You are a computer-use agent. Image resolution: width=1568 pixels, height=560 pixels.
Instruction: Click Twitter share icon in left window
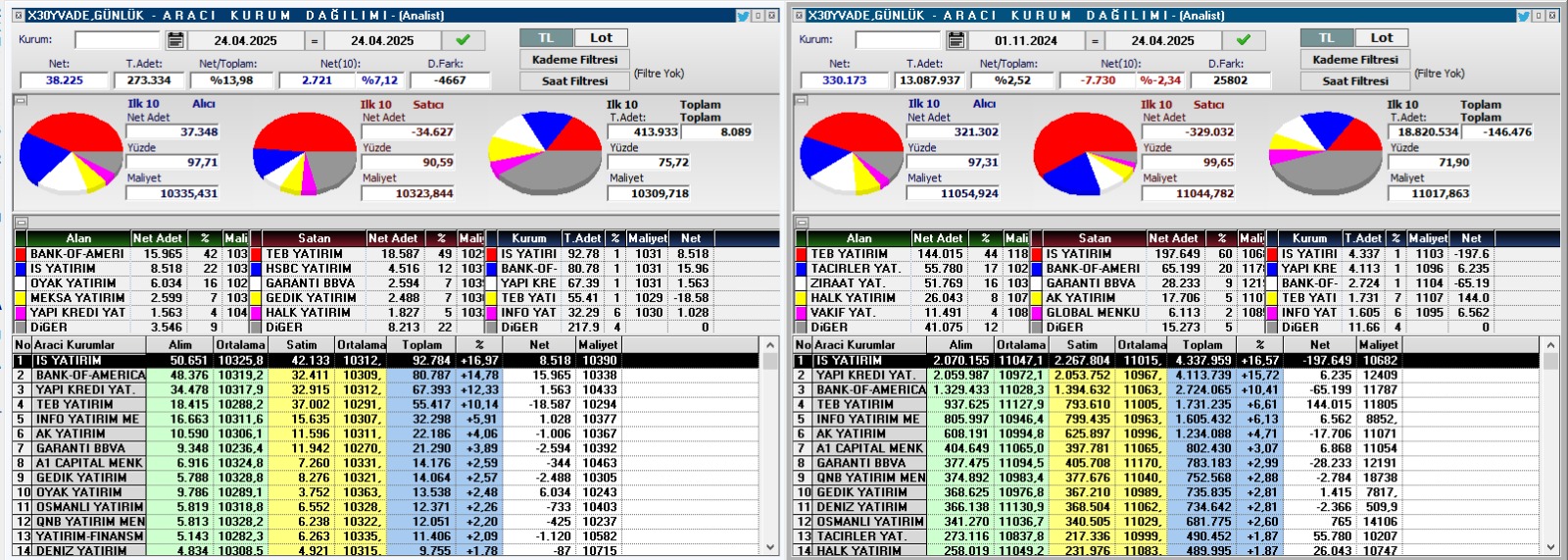743,16
